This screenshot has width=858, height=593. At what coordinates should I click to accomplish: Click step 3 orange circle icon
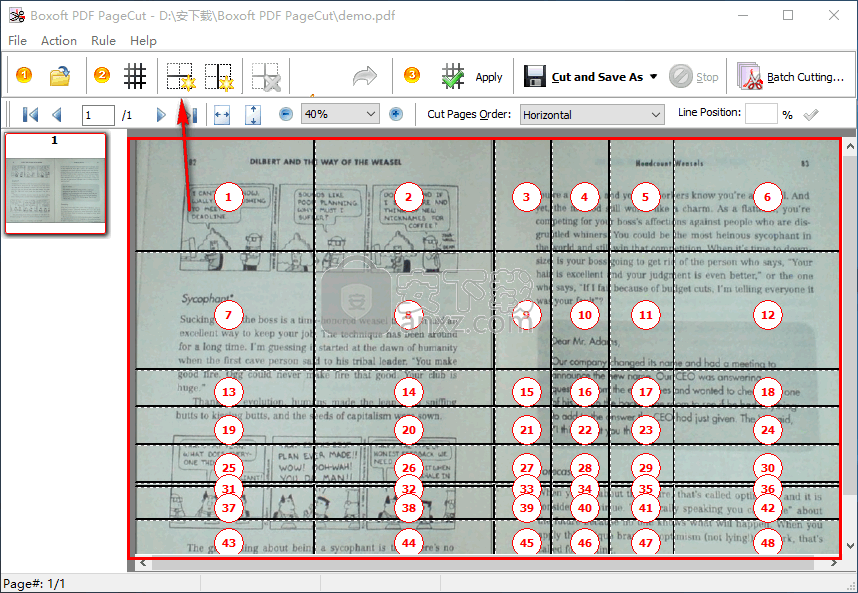pyautogui.click(x=411, y=75)
